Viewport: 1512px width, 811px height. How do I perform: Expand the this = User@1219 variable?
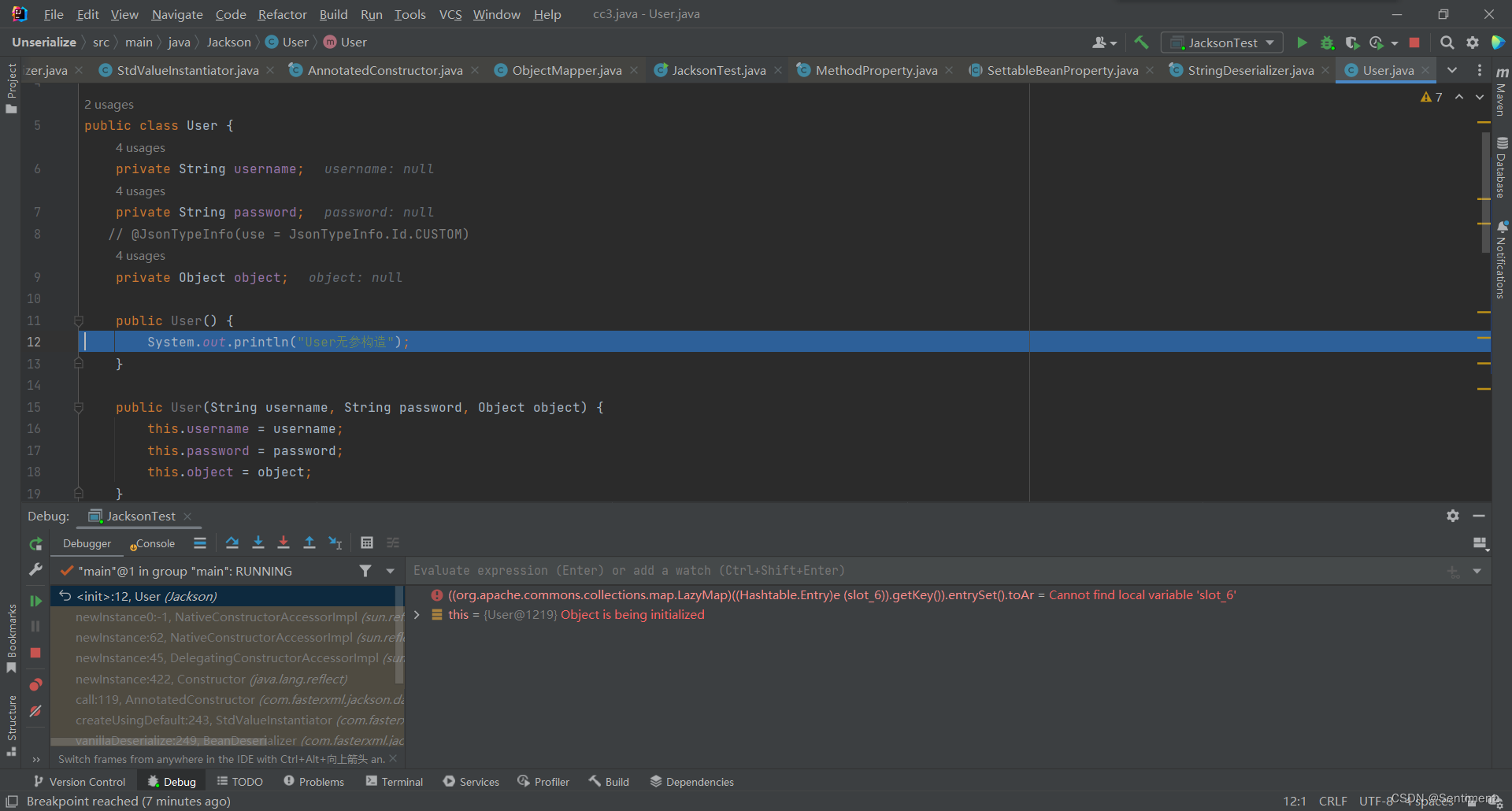(x=417, y=614)
